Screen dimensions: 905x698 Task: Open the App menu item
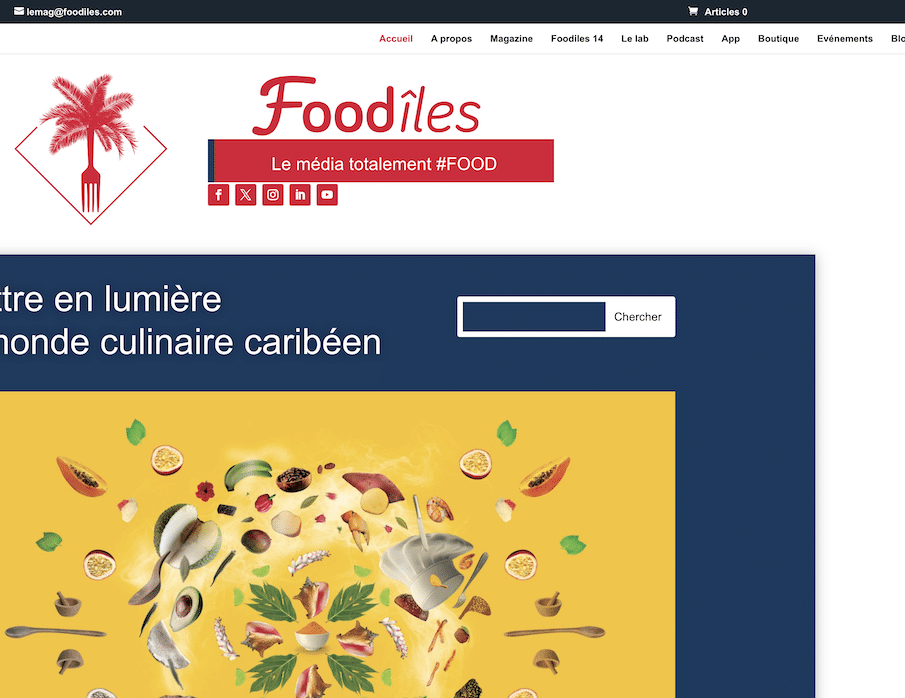730,39
